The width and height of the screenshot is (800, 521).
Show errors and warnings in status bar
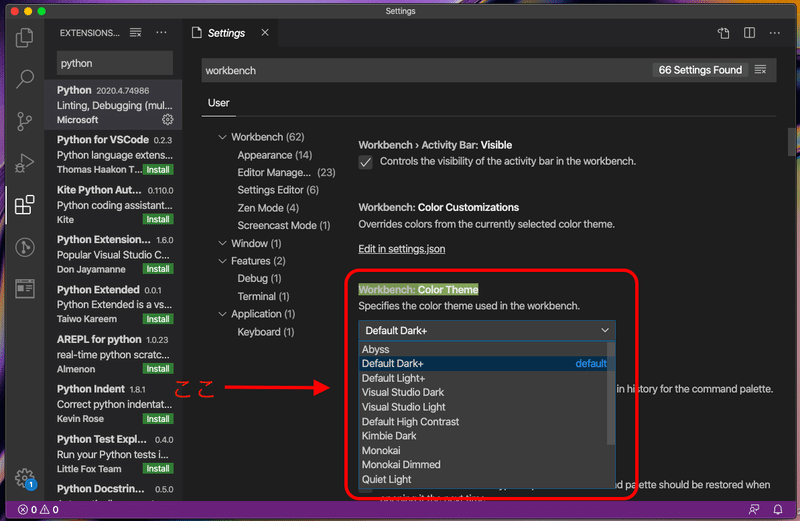(38, 509)
